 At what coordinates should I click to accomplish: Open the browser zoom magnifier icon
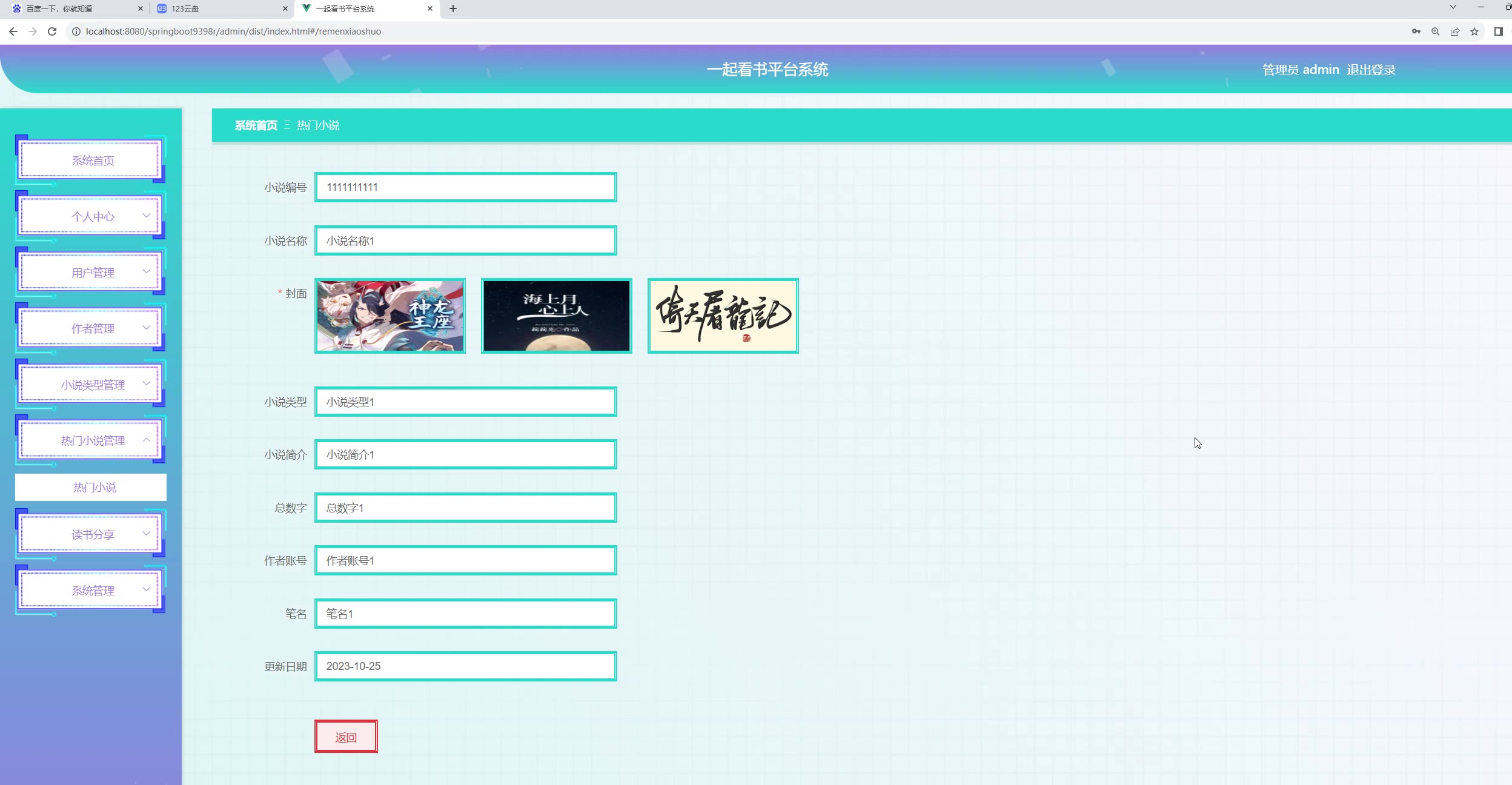coord(1436,31)
